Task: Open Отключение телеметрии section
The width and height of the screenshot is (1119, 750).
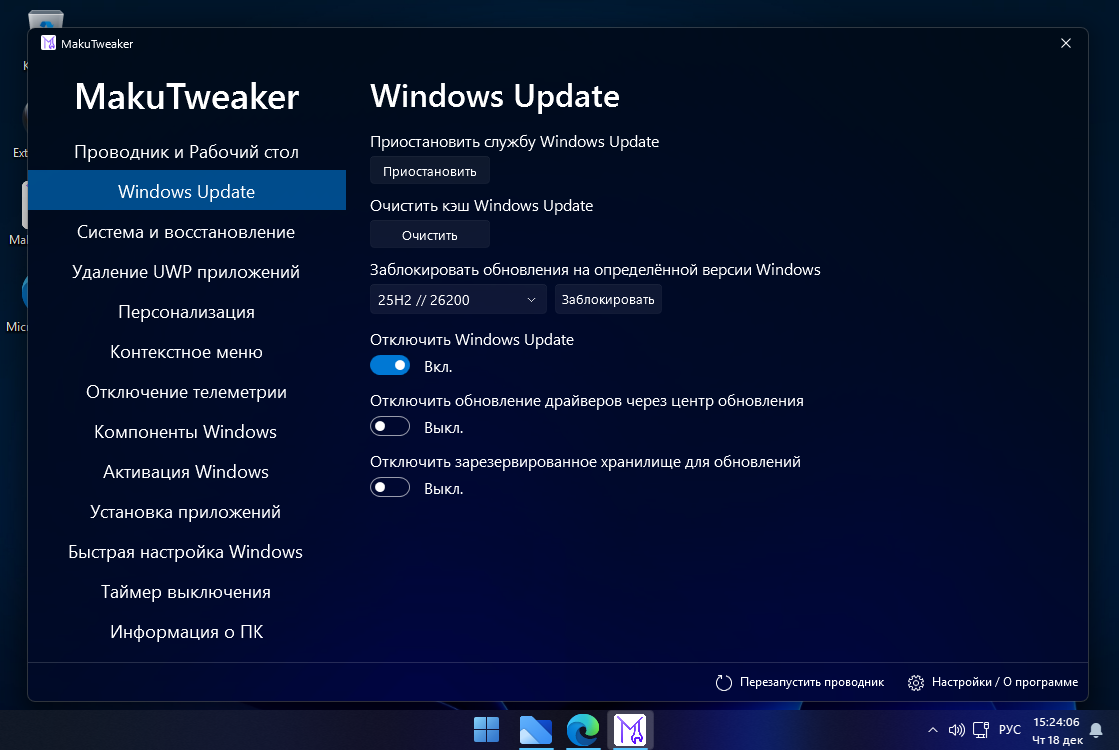Action: pos(186,392)
